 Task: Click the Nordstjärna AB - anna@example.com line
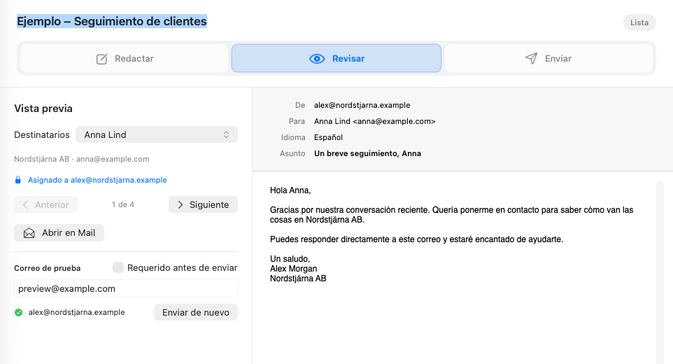[82, 159]
